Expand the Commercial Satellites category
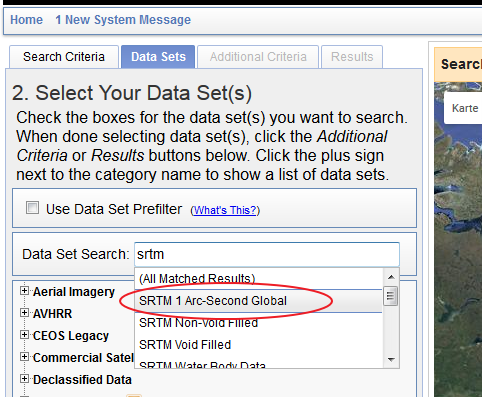The width and height of the screenshot is (482, 397). click(24, 357)
